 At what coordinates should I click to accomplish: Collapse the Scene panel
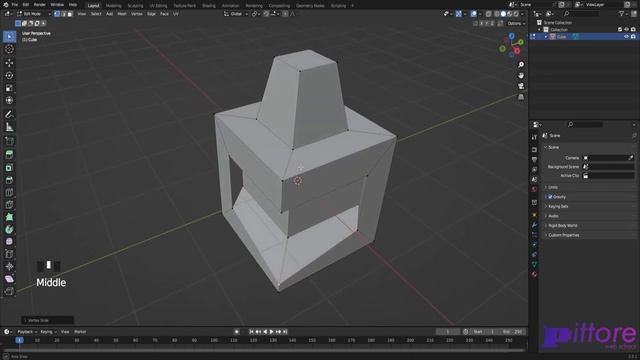(x=553, y=147)
